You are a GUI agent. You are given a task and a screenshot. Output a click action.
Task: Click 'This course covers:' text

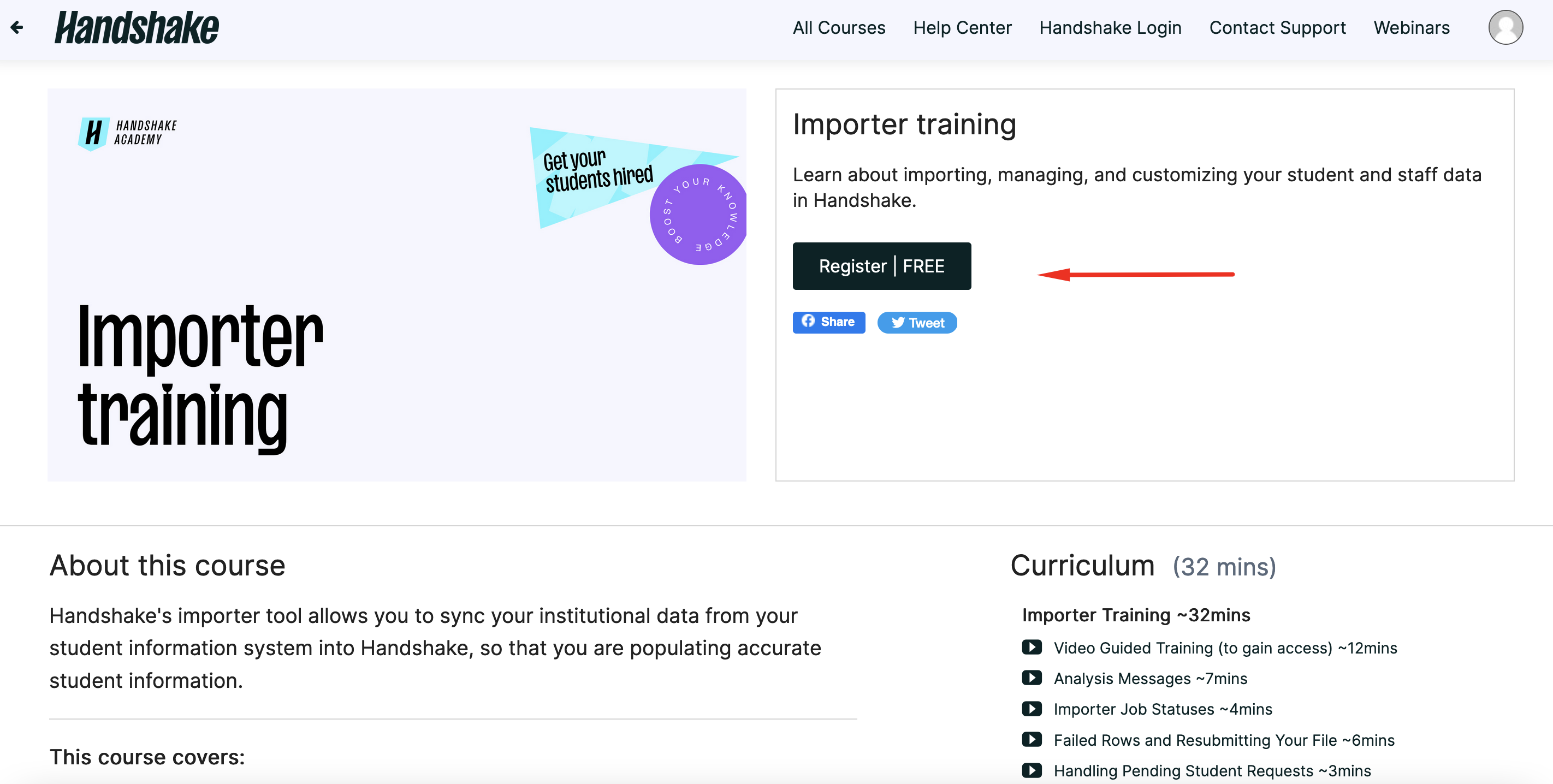[147, 757]
